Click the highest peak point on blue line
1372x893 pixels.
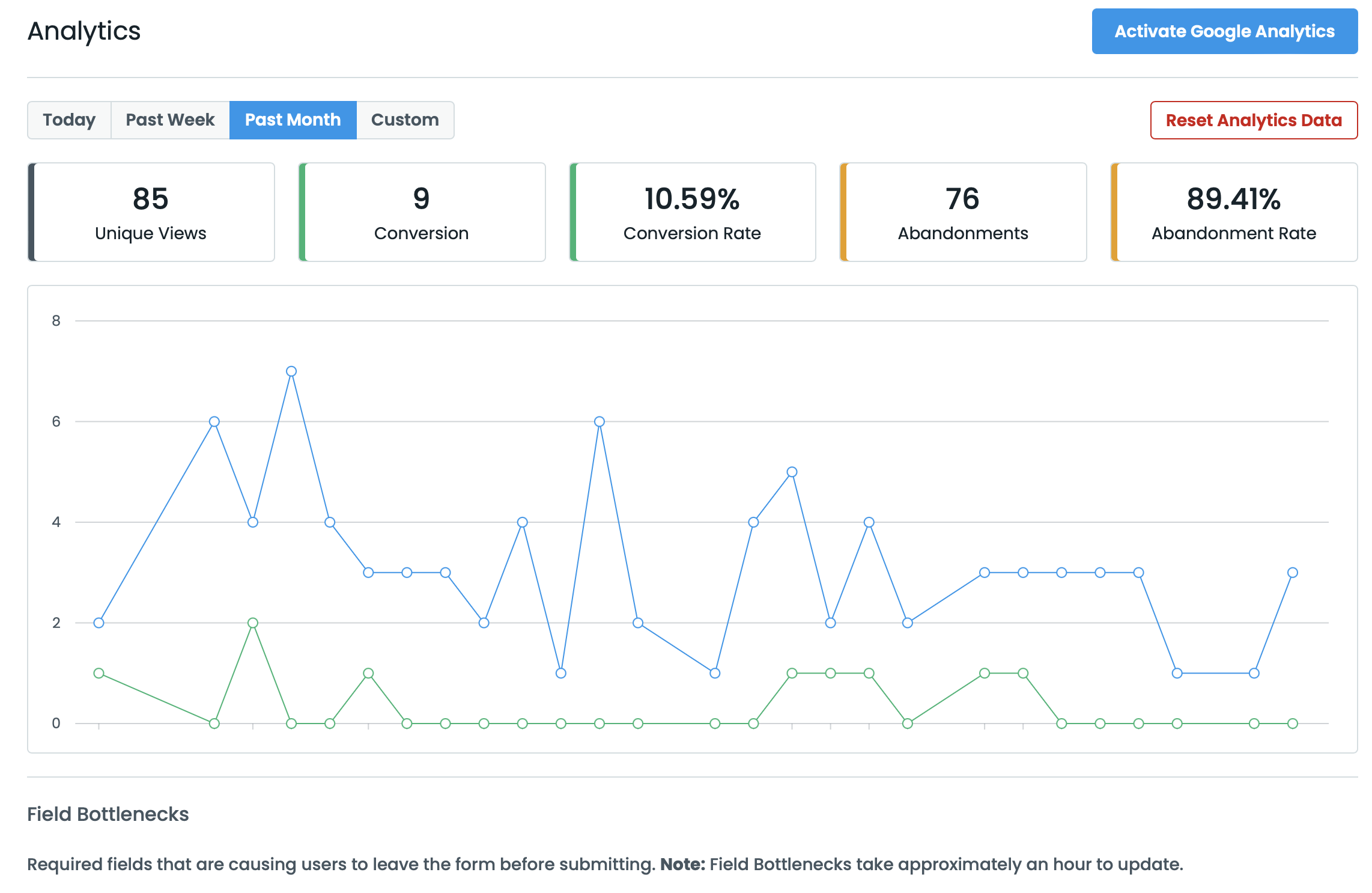(291, 371)
